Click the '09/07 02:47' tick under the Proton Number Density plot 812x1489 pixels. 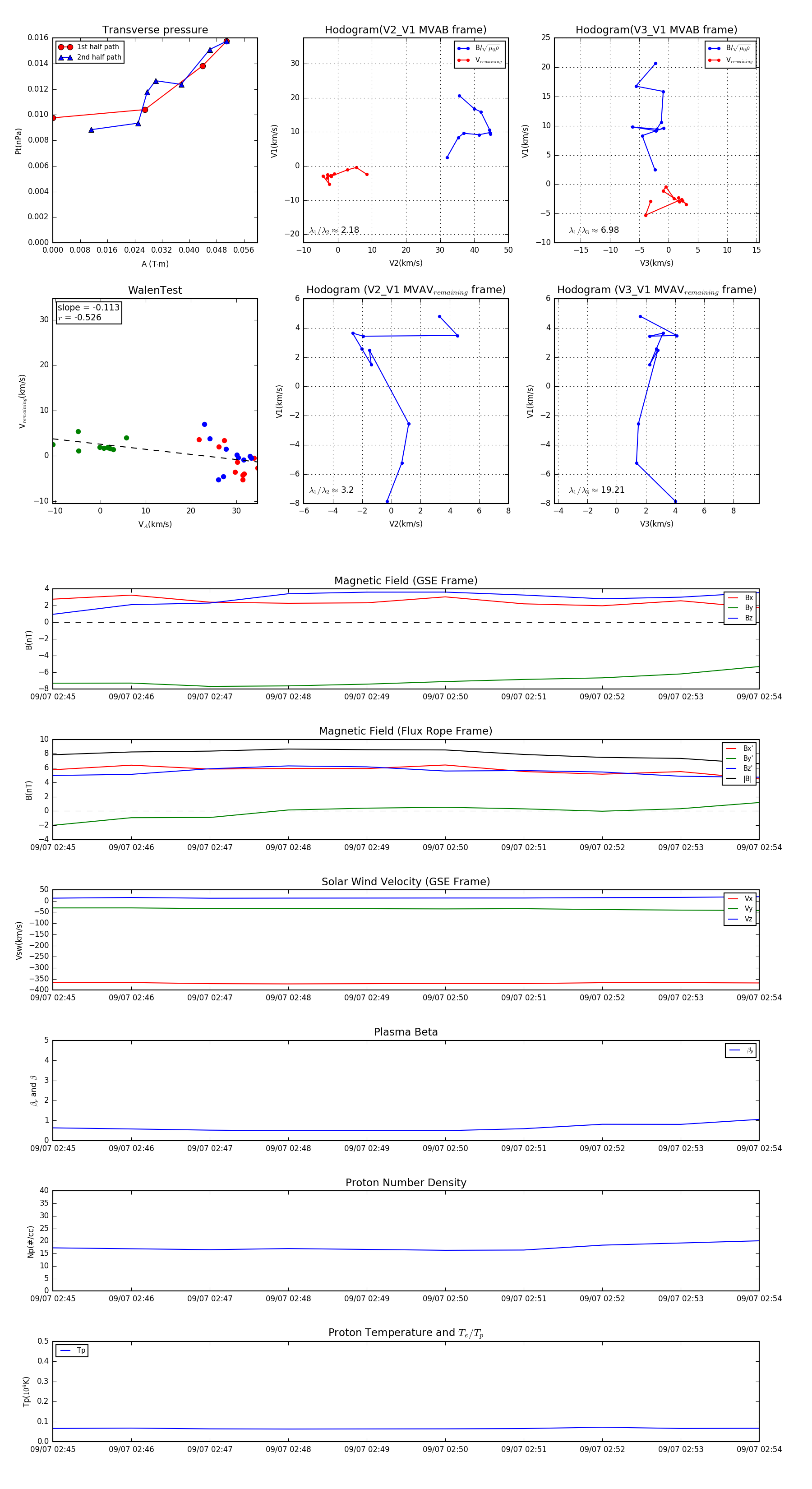pyautogui.click(x=210, y=1298)
